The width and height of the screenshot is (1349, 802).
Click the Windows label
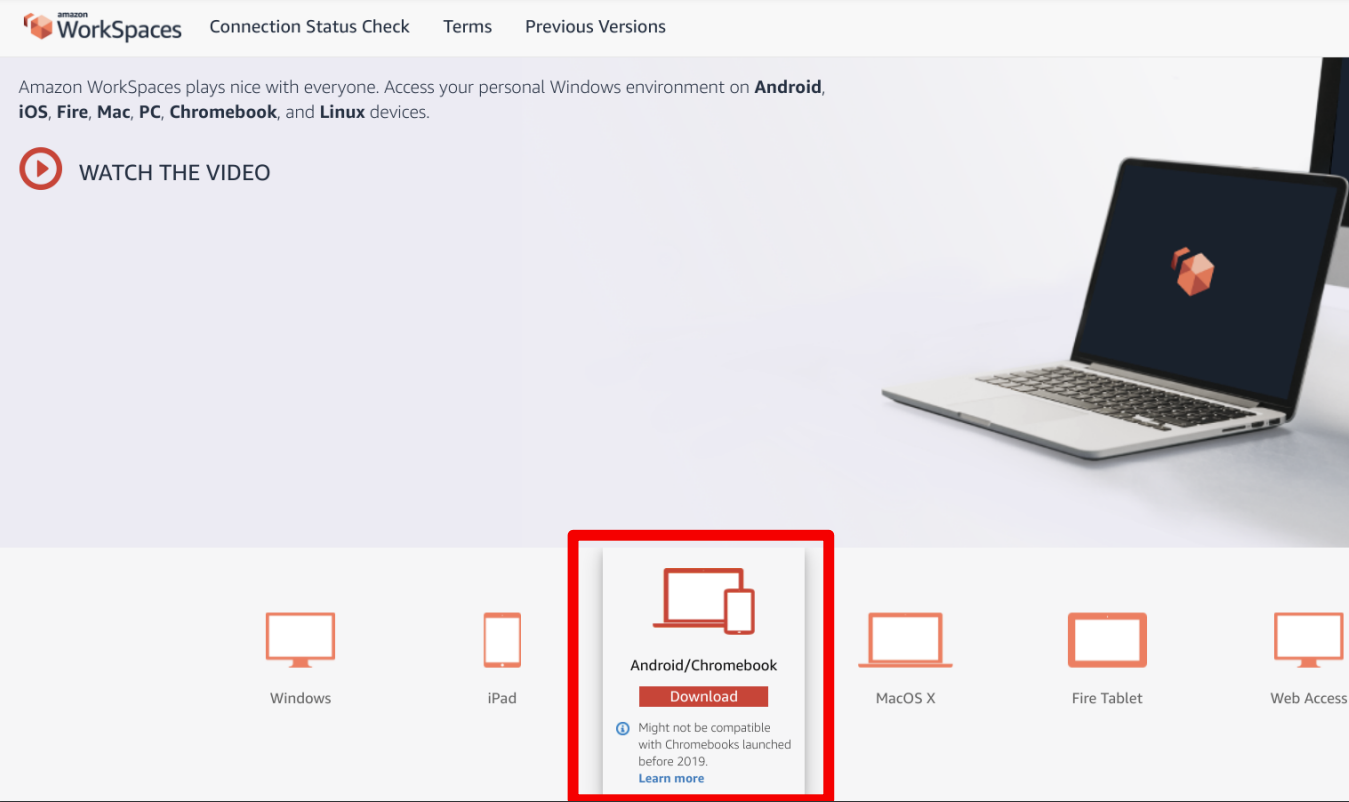pos(300,698)
